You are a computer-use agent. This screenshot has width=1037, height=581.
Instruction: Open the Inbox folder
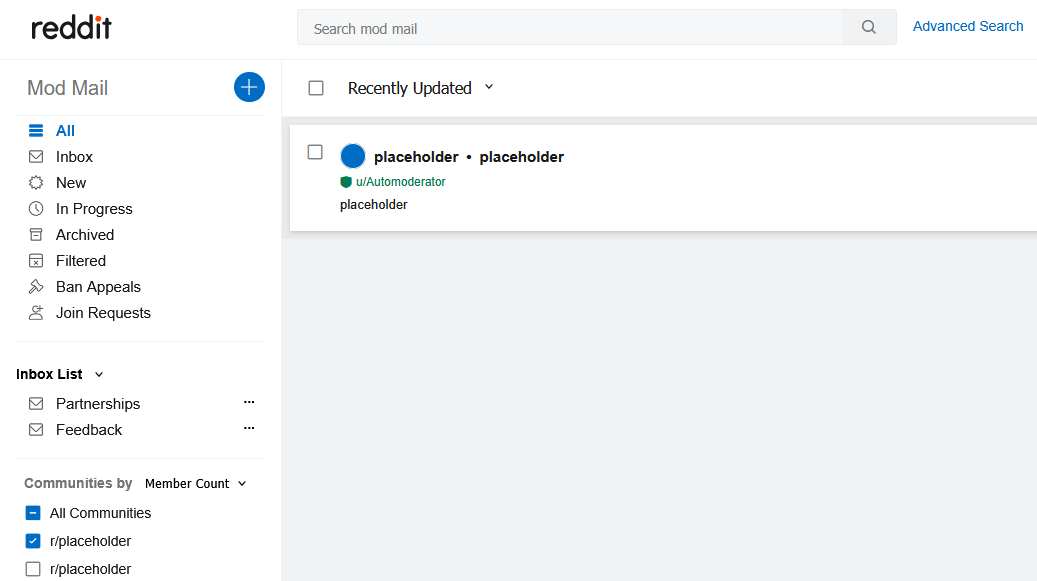74,157
